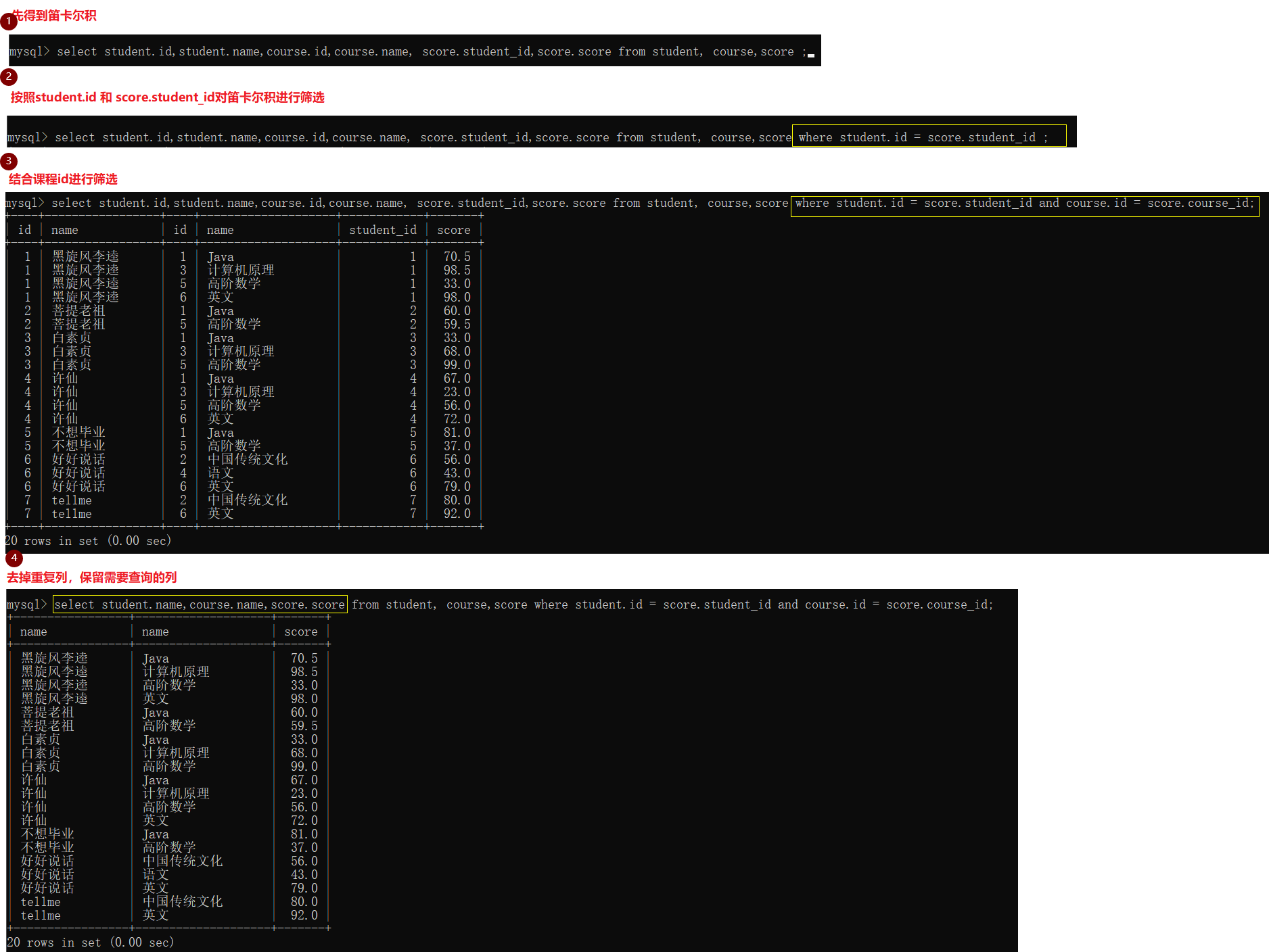
Task: Click "语文" in the six-column table
Action: pos(221,473)
